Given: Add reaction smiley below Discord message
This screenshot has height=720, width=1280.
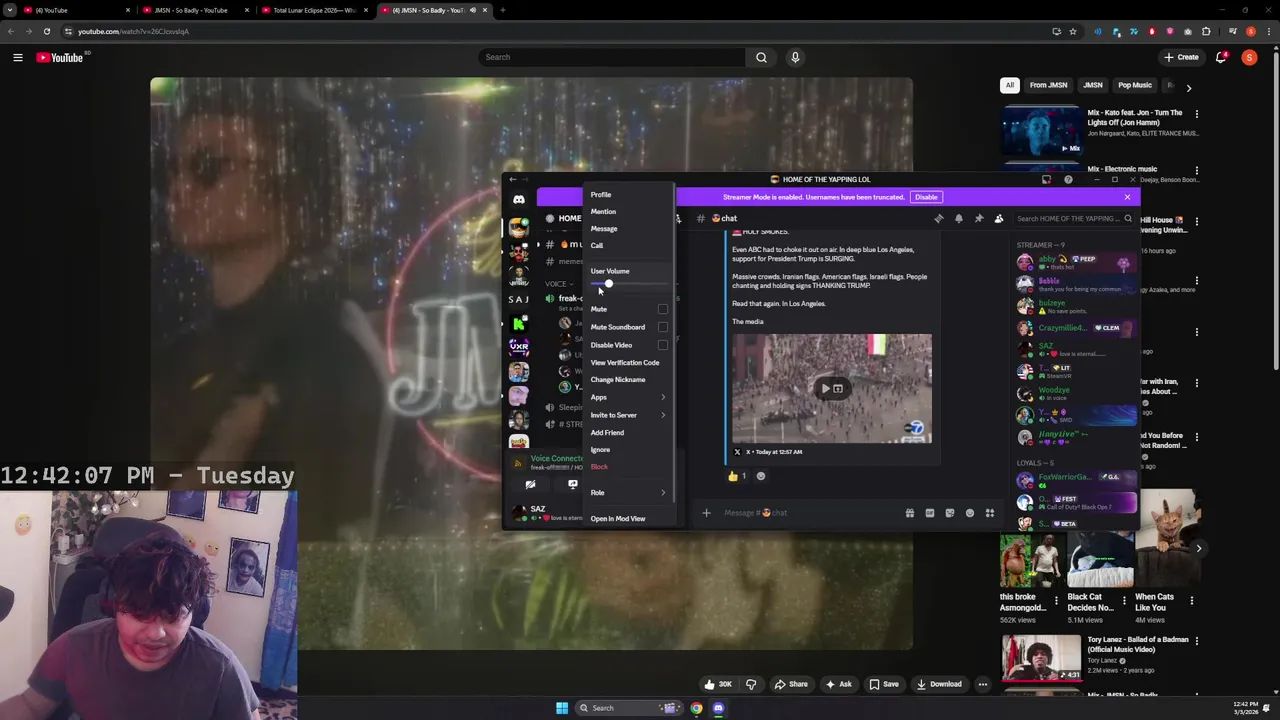Looking at the screenshot, I should [x=761, y=476].
